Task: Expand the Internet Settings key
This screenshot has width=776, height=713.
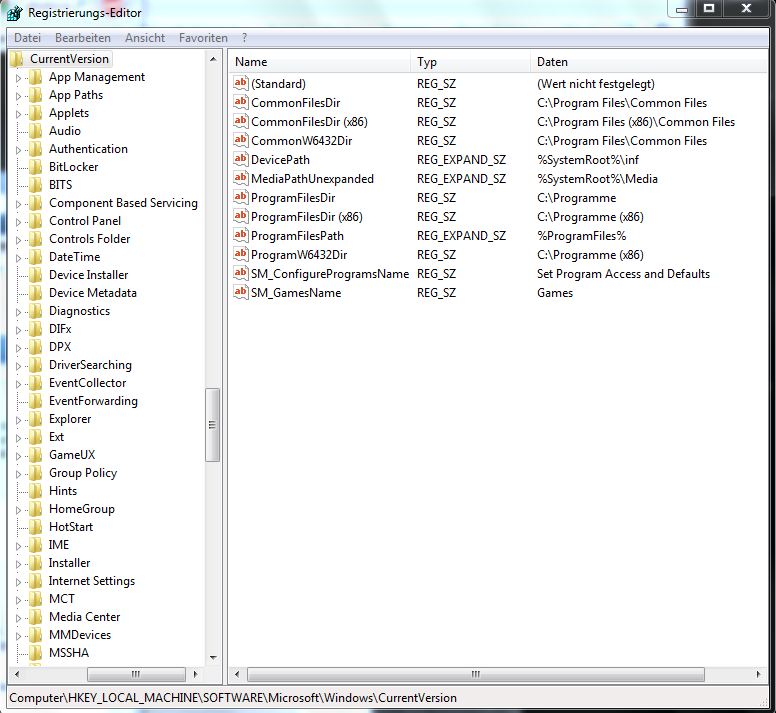Action: point(18,582)
